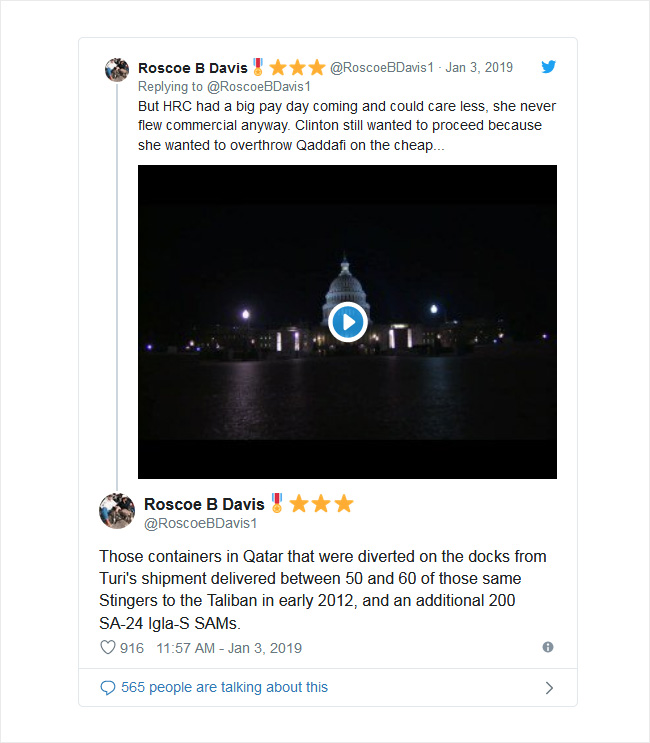Like the tweet with the heart icon
The width and height of the screenshot is (650, 743).
[x=108, y=647]
